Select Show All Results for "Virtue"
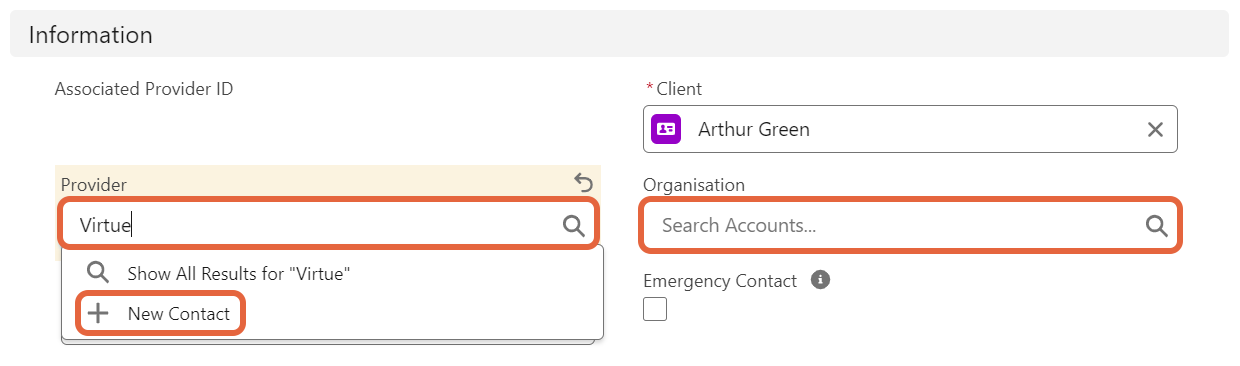This screenshot has height=366, width=1240. (x=332, y=273)
